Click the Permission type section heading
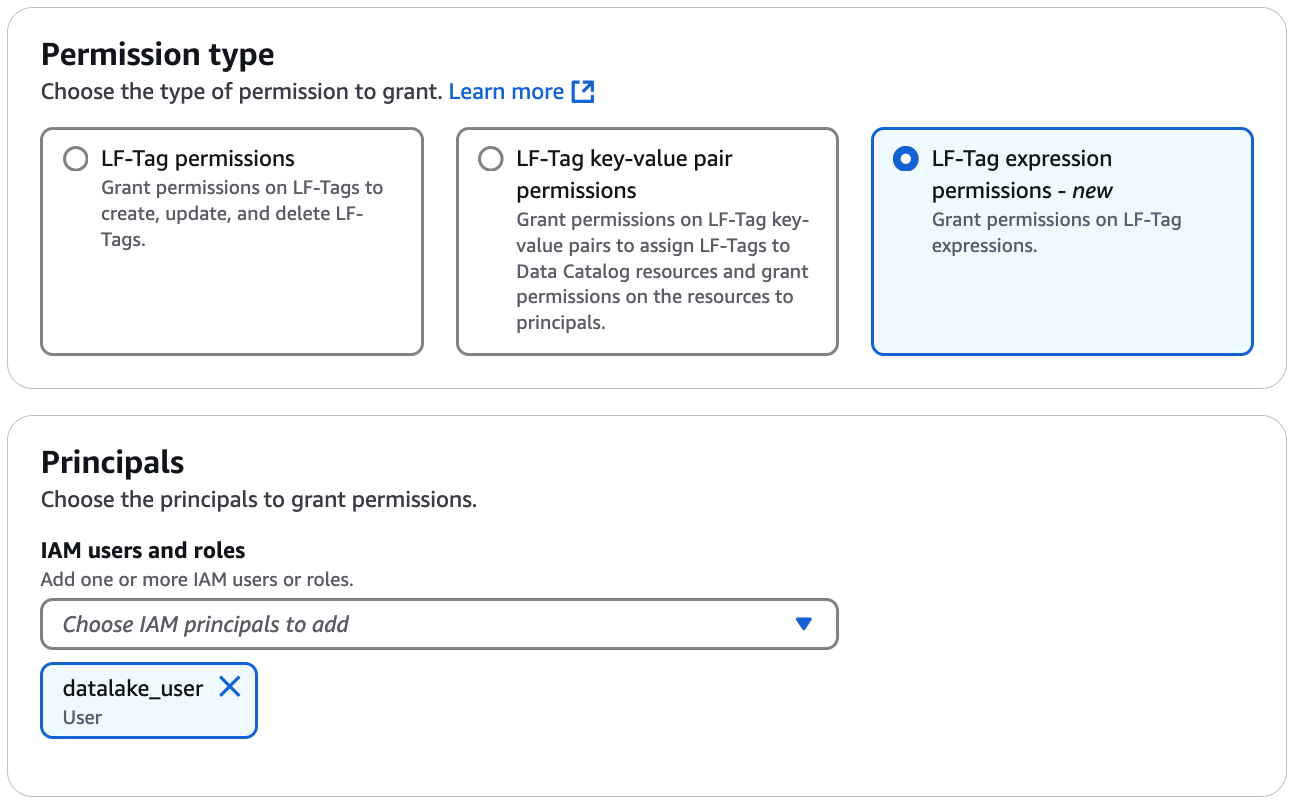 point(157,54)
